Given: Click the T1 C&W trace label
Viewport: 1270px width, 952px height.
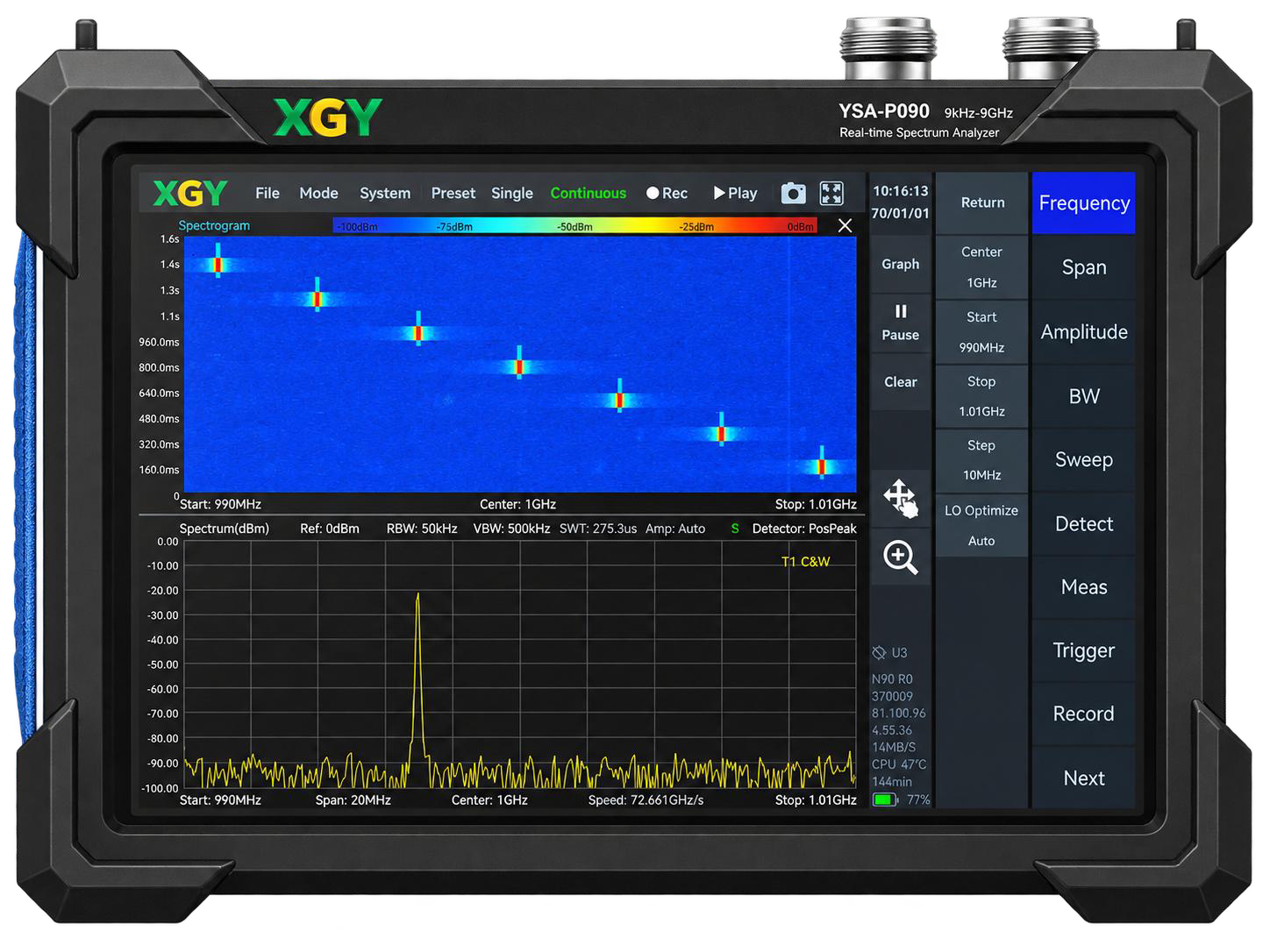Looking at the screenshot, I should 805,562.
